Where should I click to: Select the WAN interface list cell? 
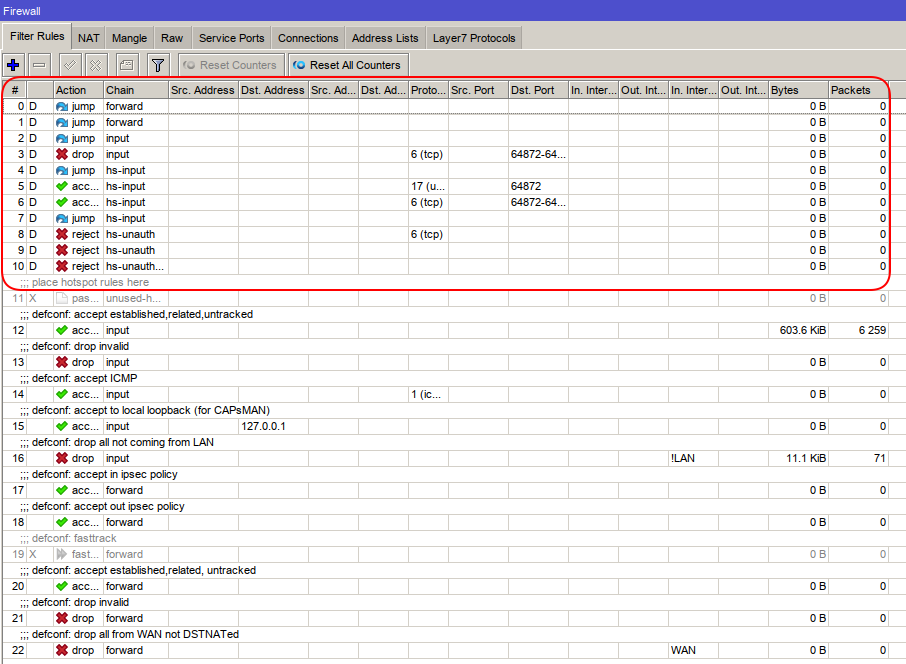point(693,650)
